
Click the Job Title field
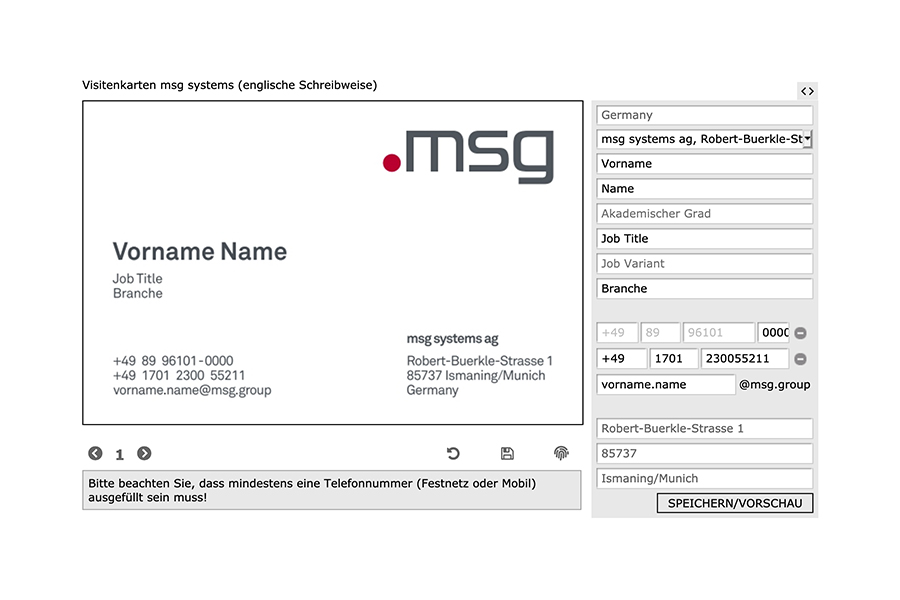tap(704, 238)
